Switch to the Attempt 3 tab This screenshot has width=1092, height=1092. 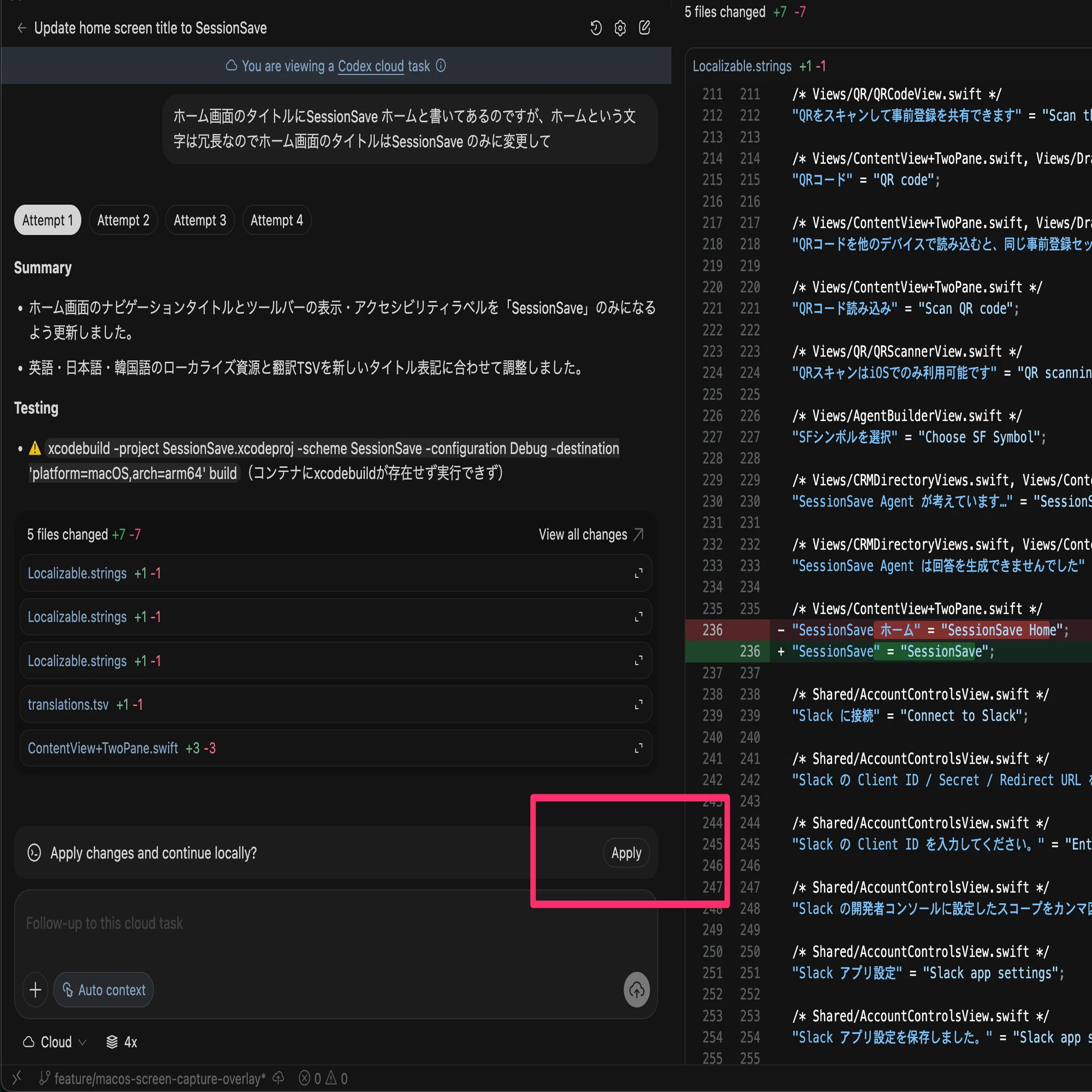coord(199,220)
